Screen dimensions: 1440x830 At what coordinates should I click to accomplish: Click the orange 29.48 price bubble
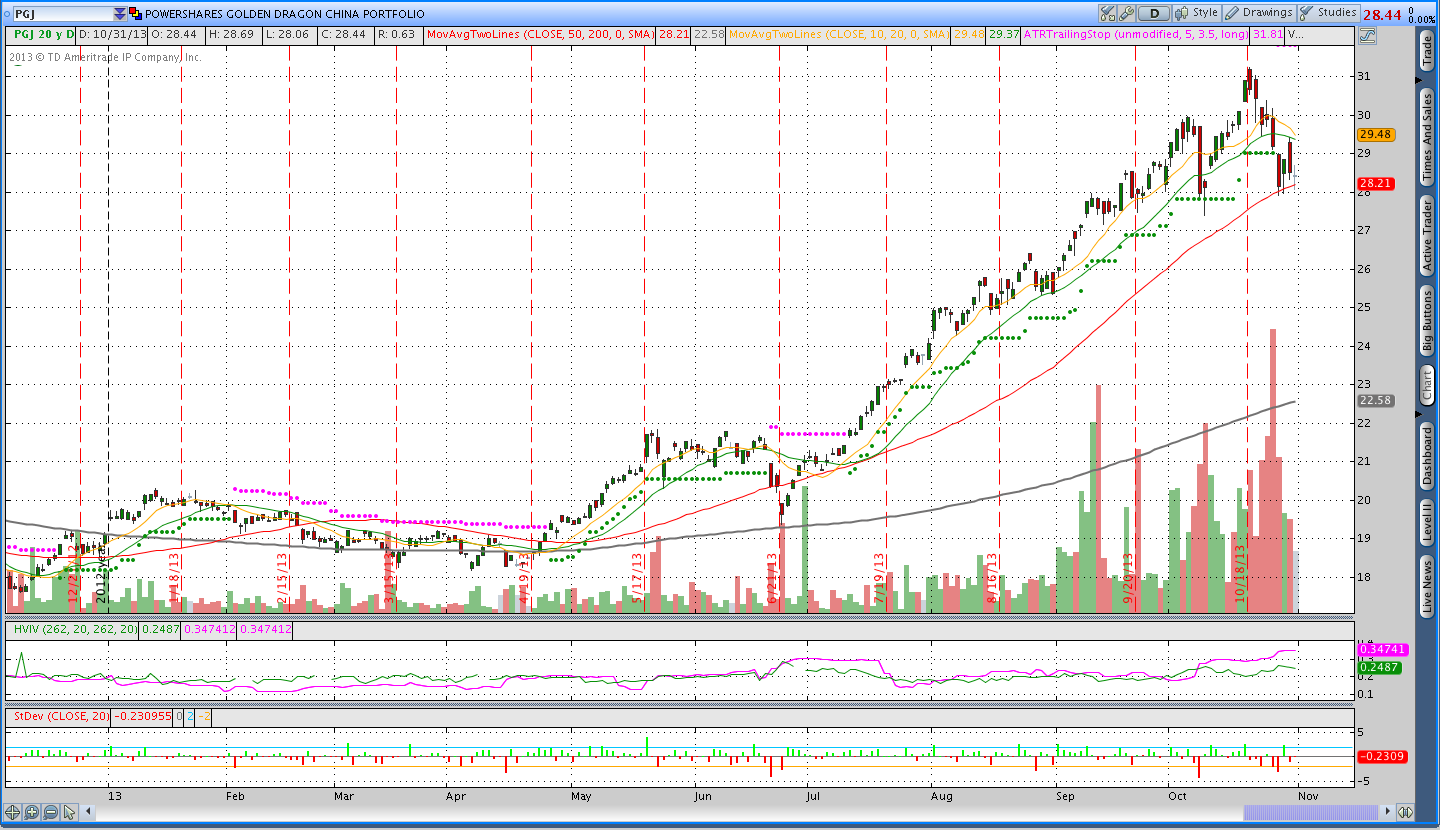click(1376, 134)
